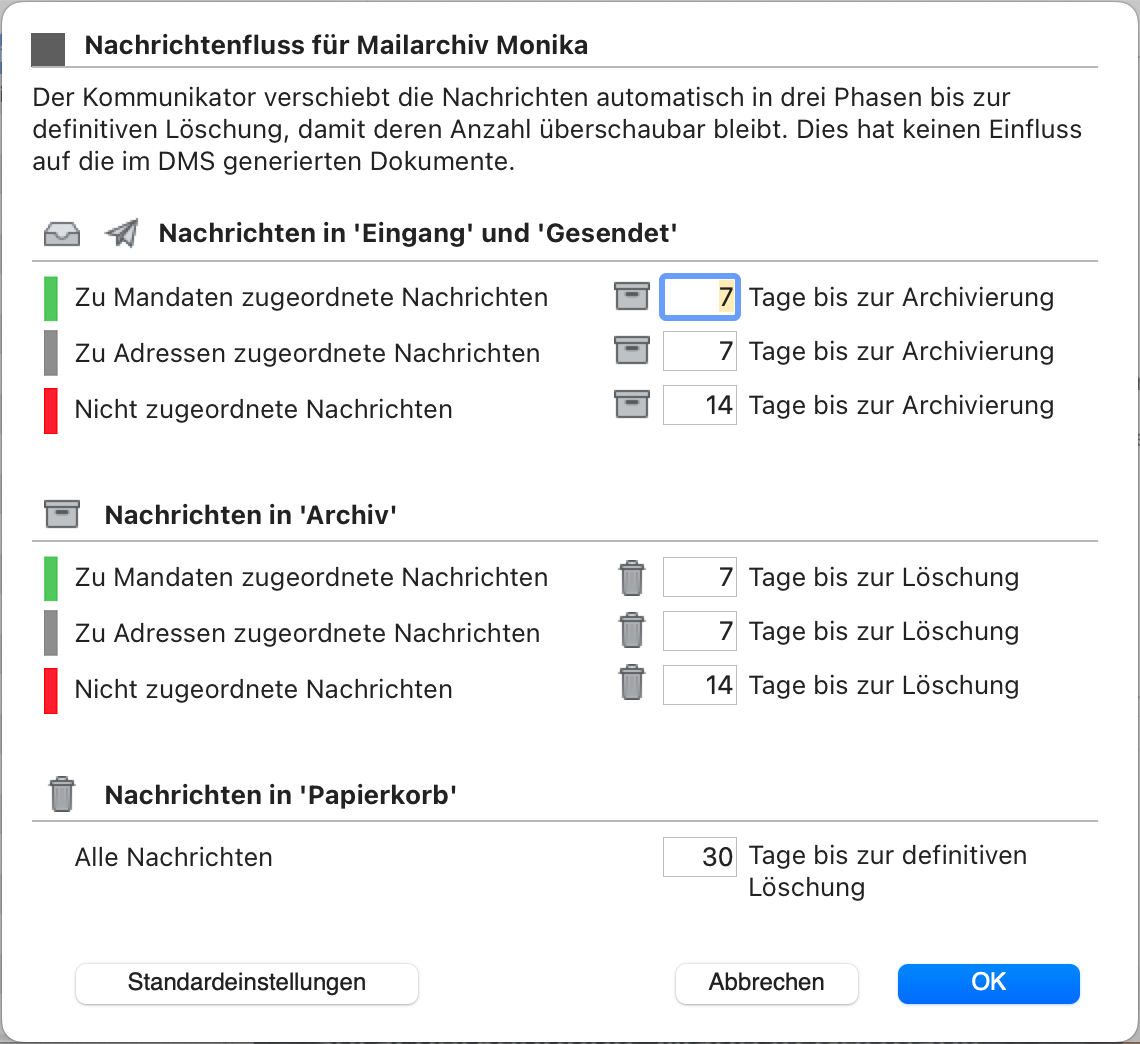Click the green swatch for Mandaten in Eingang
Image resolution: width=1140 pixels, height=1044 pixels.
51,299
